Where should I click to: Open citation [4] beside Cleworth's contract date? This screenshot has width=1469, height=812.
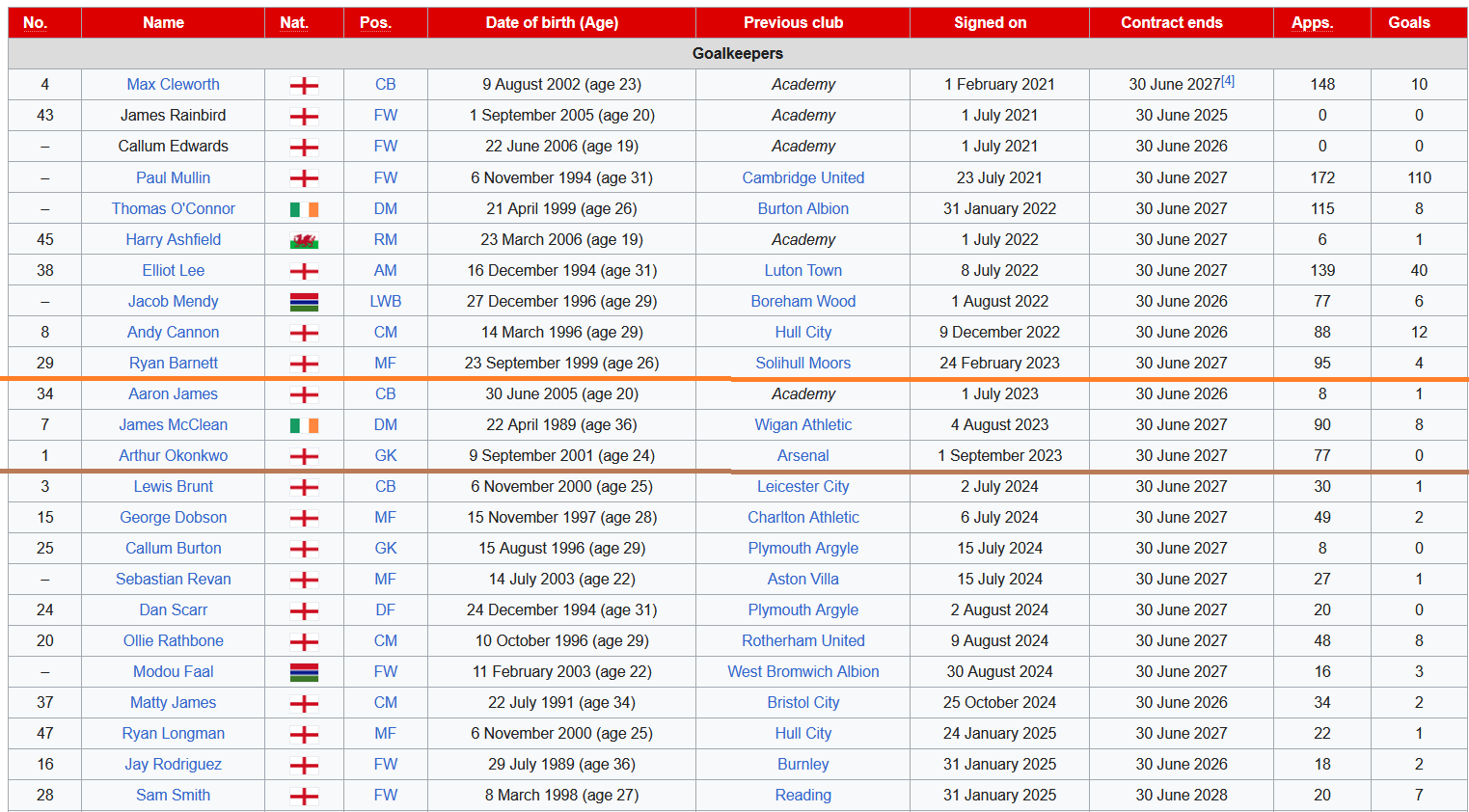[1228, 81]
